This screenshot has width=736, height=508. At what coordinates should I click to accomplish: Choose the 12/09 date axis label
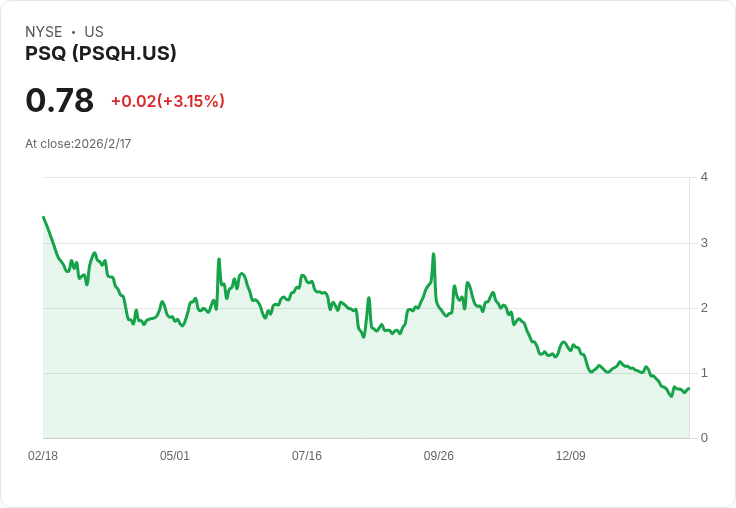571,456
